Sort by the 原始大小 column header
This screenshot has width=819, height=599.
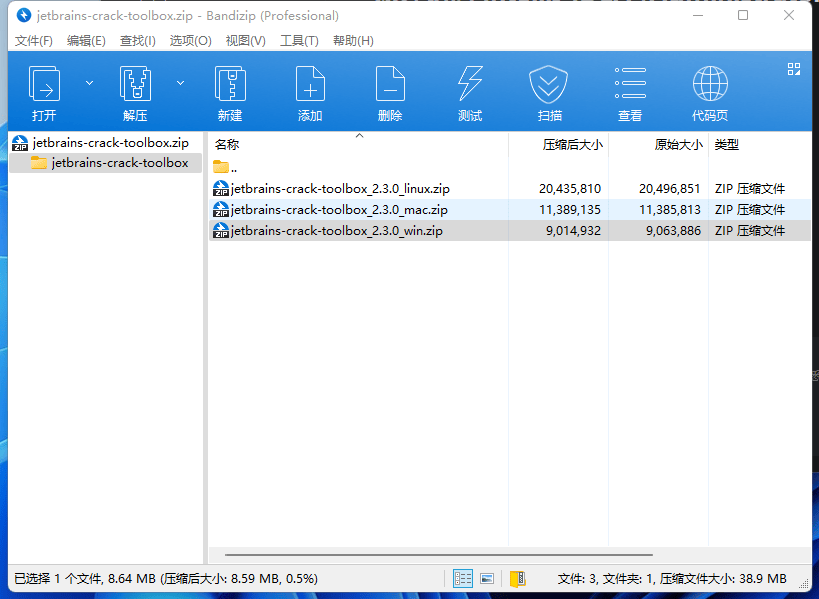(x=658, y=145)
